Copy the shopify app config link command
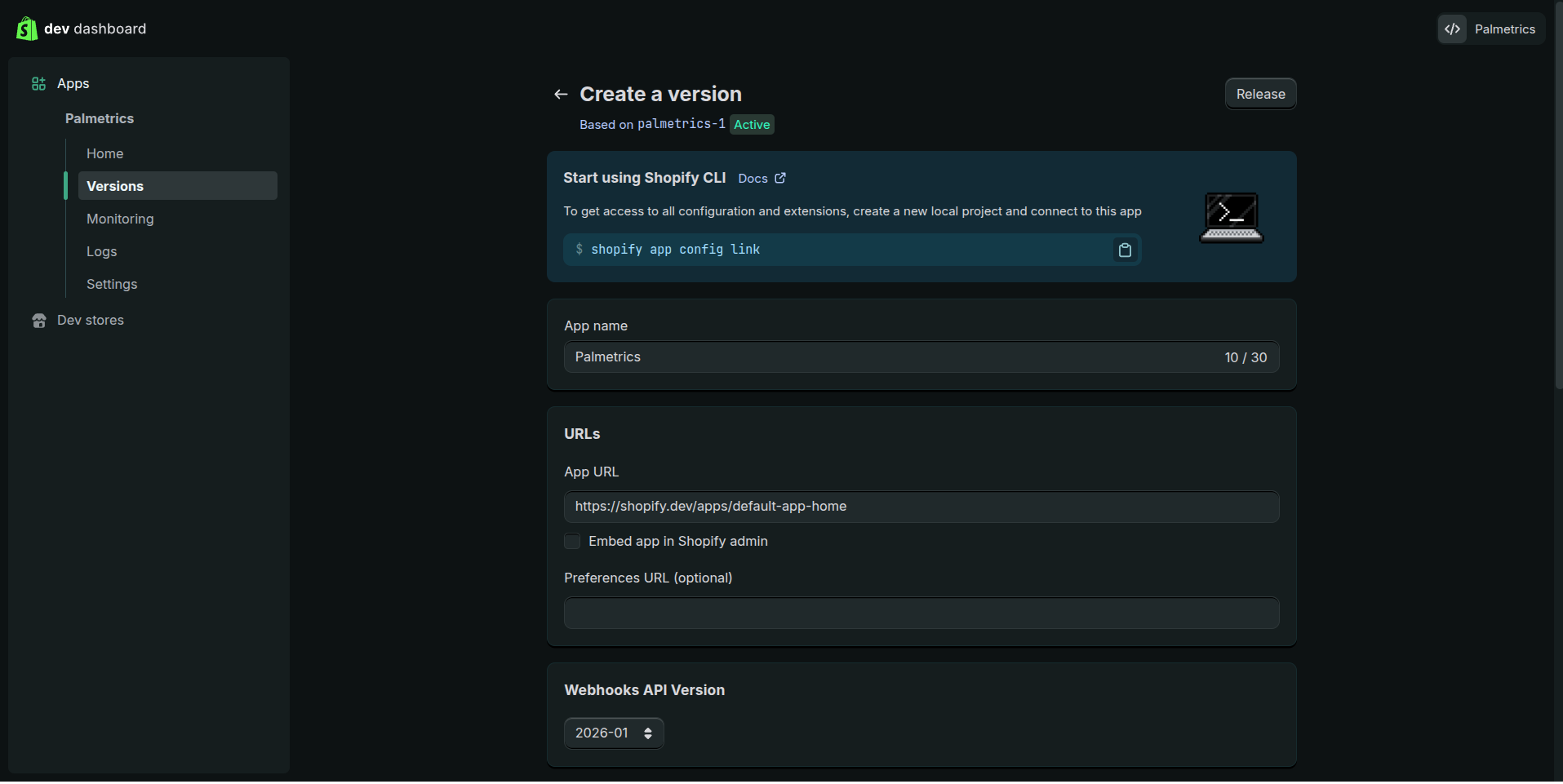The height and width of the screenshot is (784, 1563). tap(1124, 250)
